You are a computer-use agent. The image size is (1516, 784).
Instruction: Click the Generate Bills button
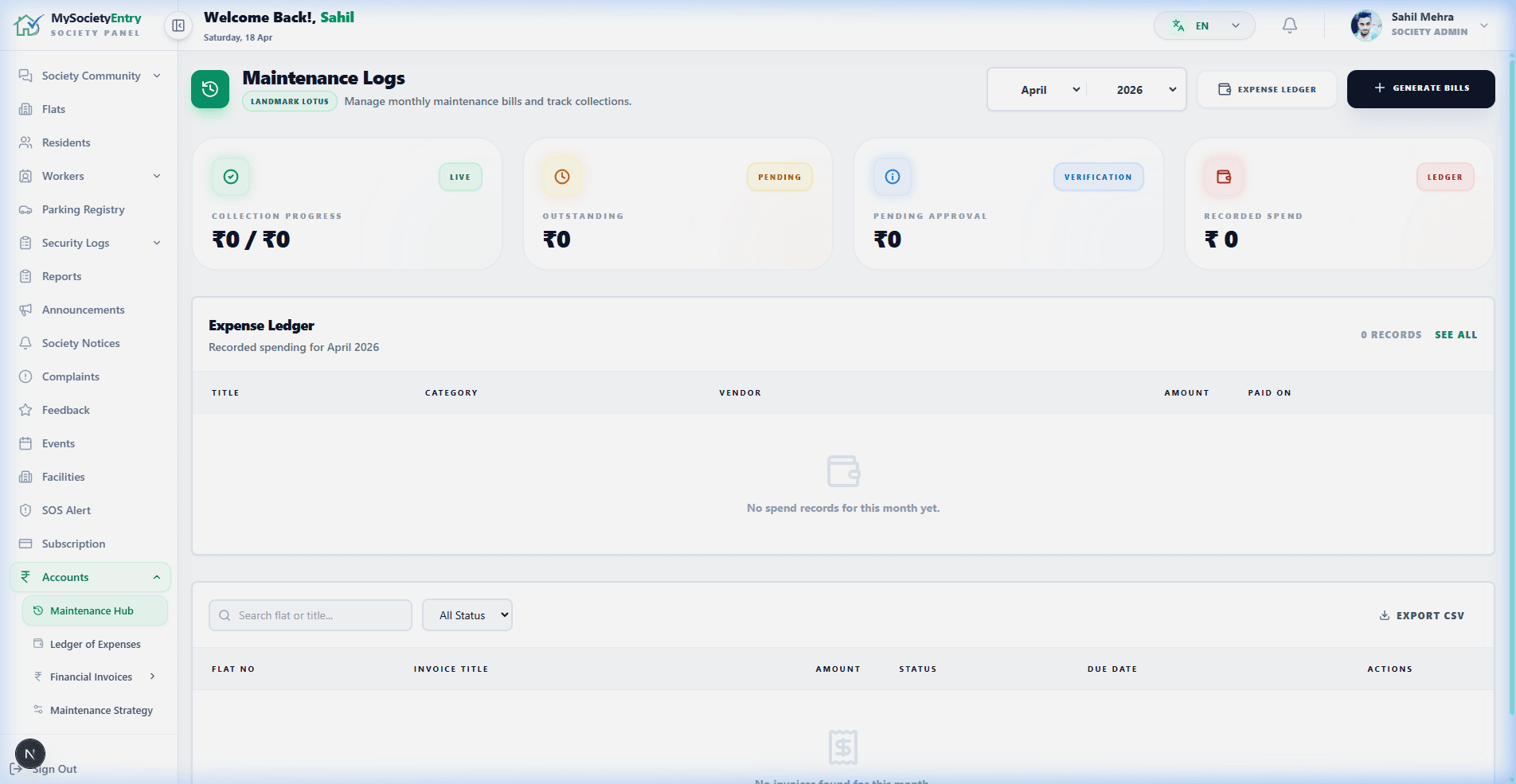point(1420,88)
